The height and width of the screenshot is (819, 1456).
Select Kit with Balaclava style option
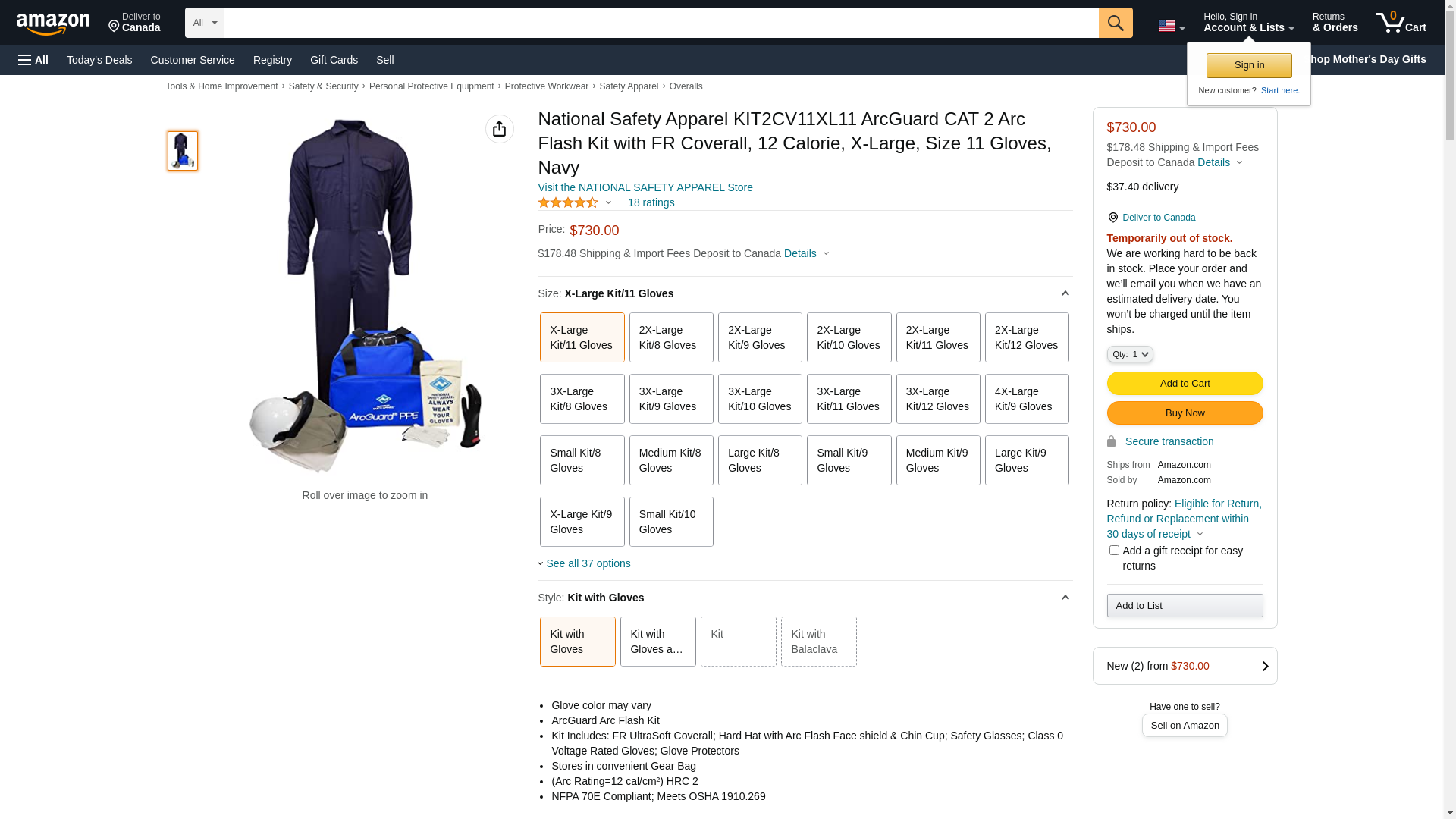[x=817, y=642]
